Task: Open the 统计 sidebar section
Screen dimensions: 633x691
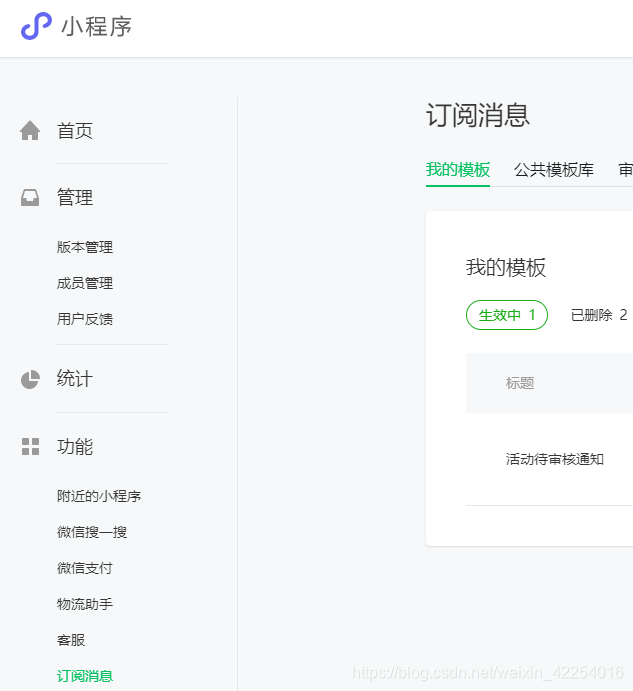Action: coord(74,379)
